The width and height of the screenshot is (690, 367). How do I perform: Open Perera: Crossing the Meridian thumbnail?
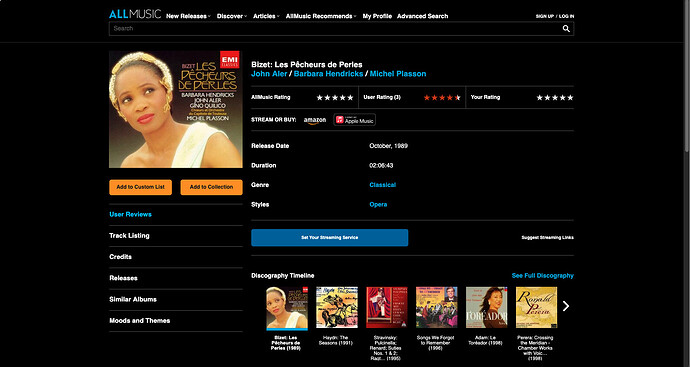[536, 308]
